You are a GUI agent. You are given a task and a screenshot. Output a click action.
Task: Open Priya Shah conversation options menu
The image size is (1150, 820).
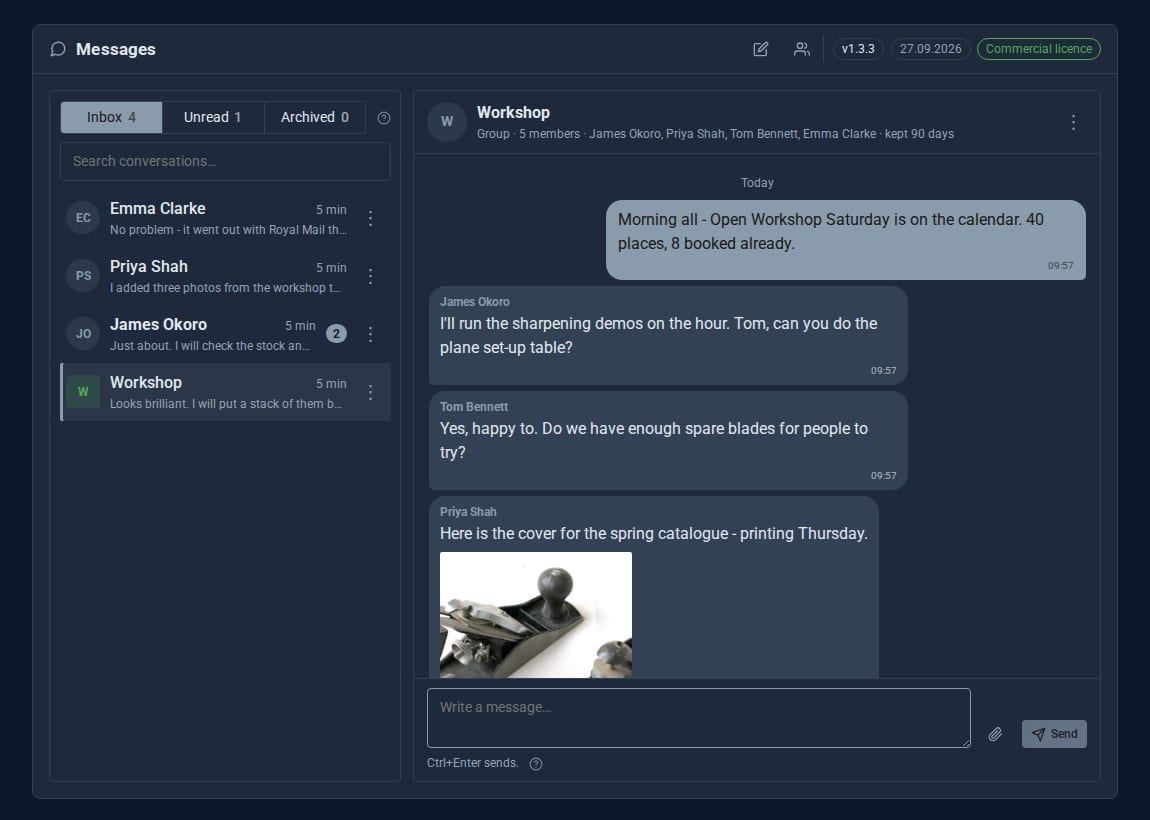coord(370,277)
